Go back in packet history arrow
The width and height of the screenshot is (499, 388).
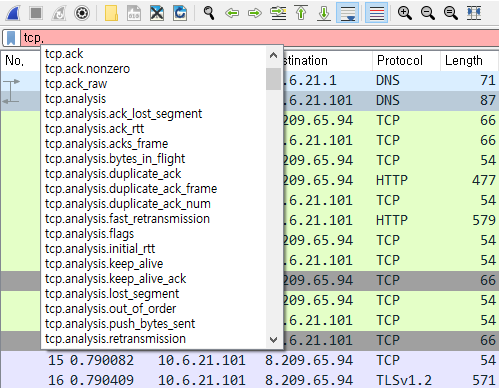232,13
